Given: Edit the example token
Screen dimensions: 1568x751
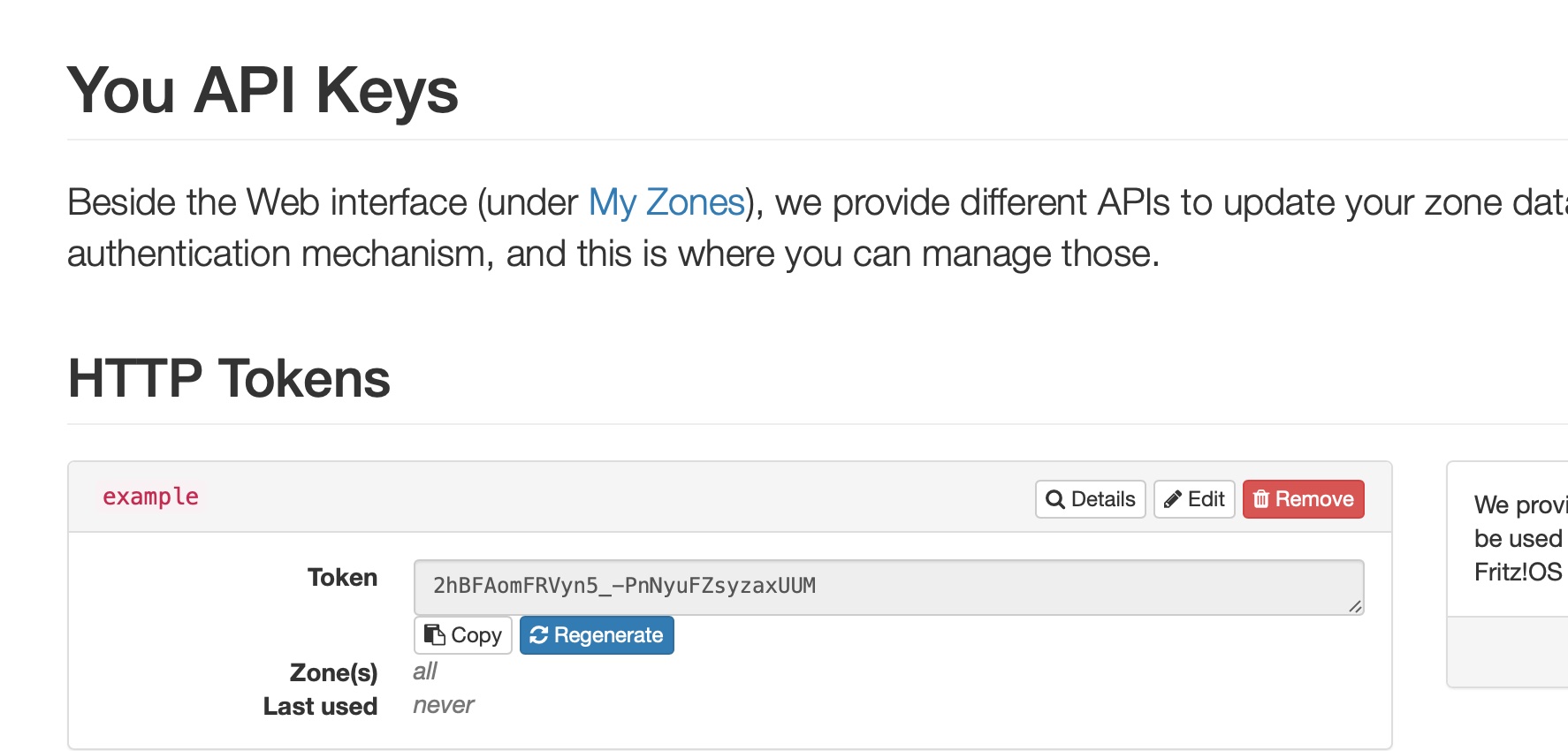Looking at the screenshot, I should point(1194,499).
